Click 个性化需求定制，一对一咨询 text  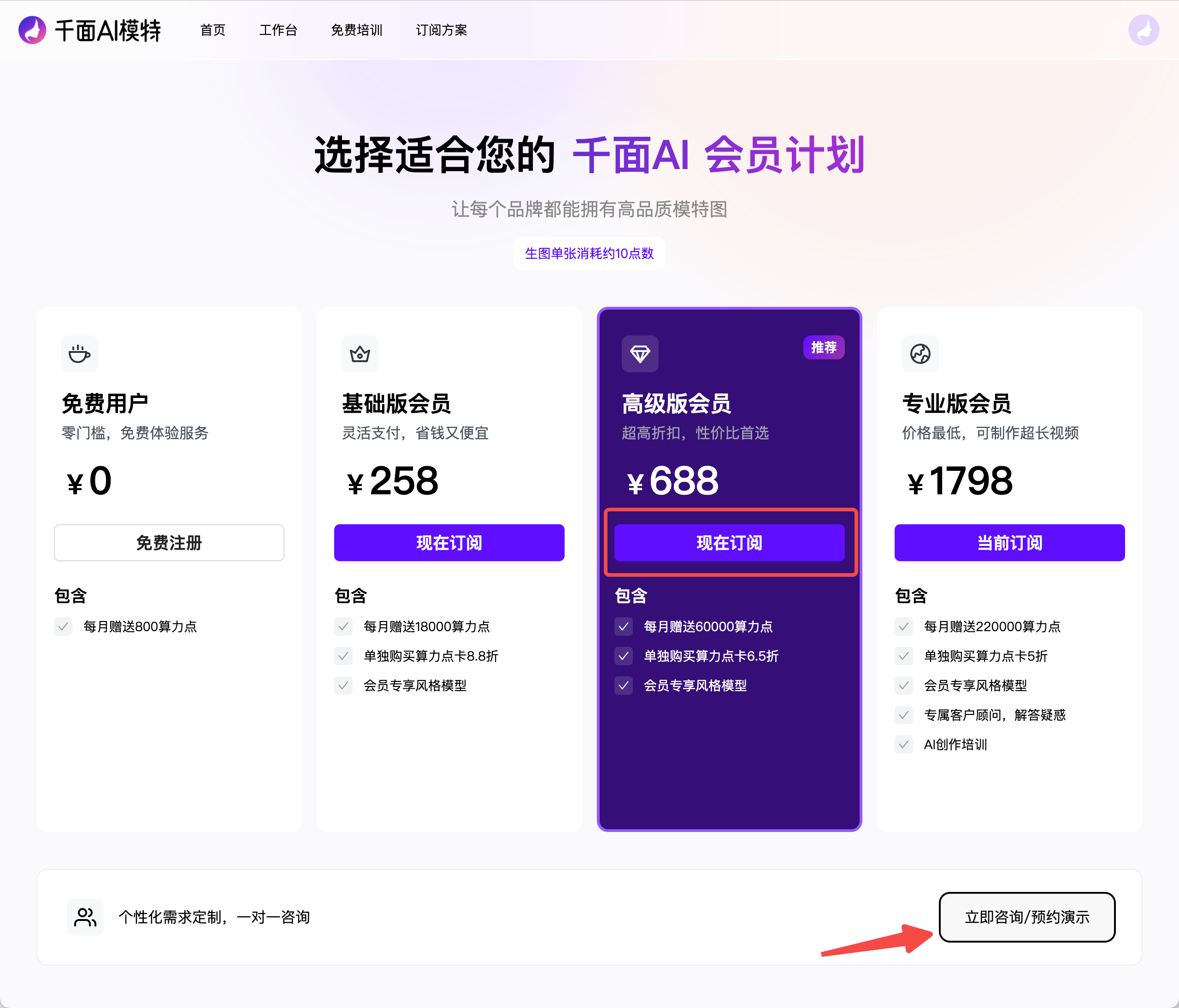(x=214, y=917)
